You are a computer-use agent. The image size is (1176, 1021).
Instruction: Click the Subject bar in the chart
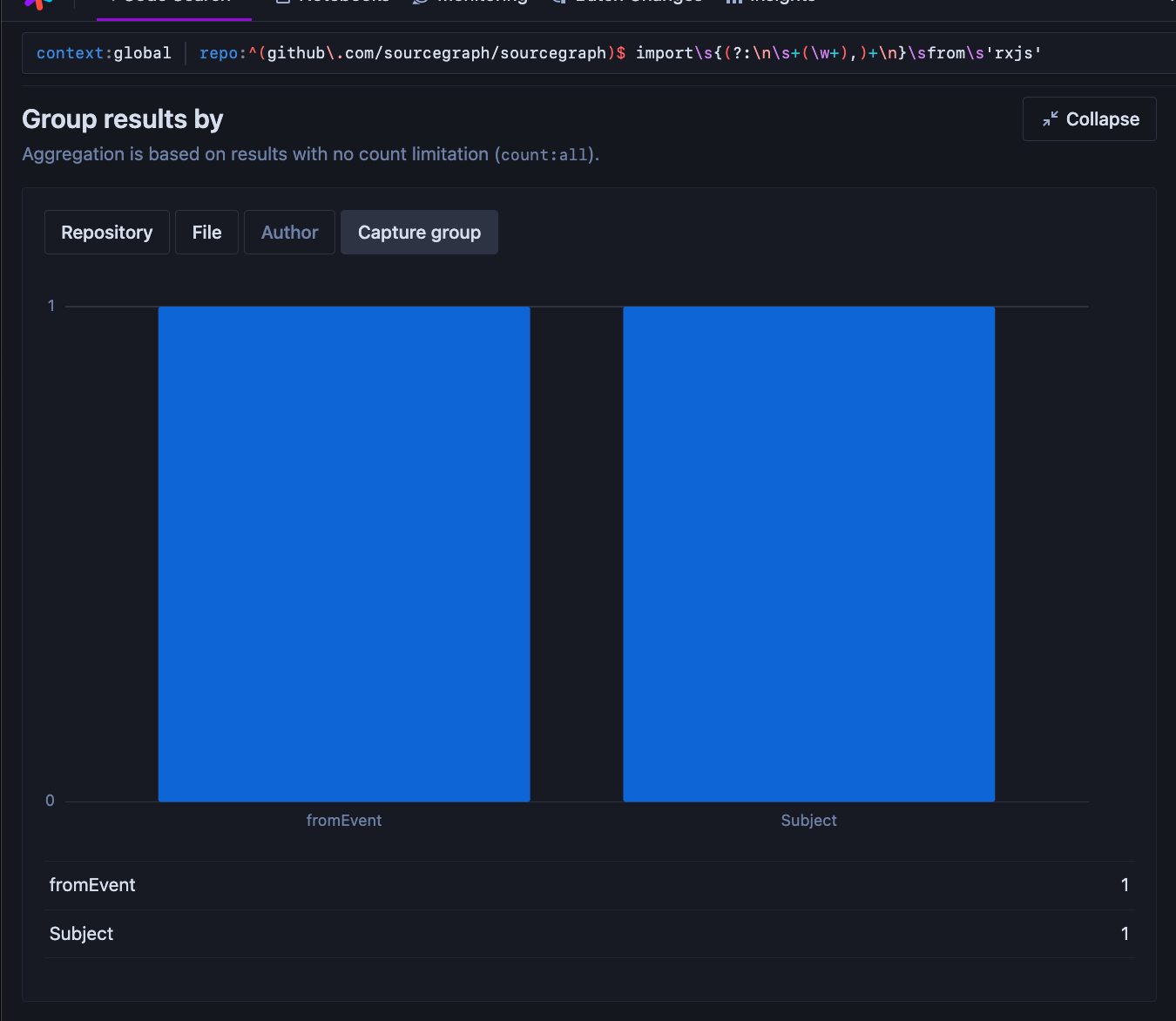(808, 554)
